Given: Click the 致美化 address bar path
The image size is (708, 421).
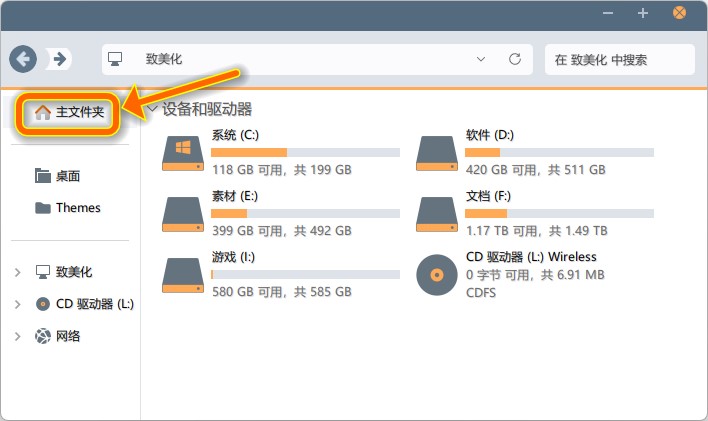Looking at the screenshot, I should 164,59.
